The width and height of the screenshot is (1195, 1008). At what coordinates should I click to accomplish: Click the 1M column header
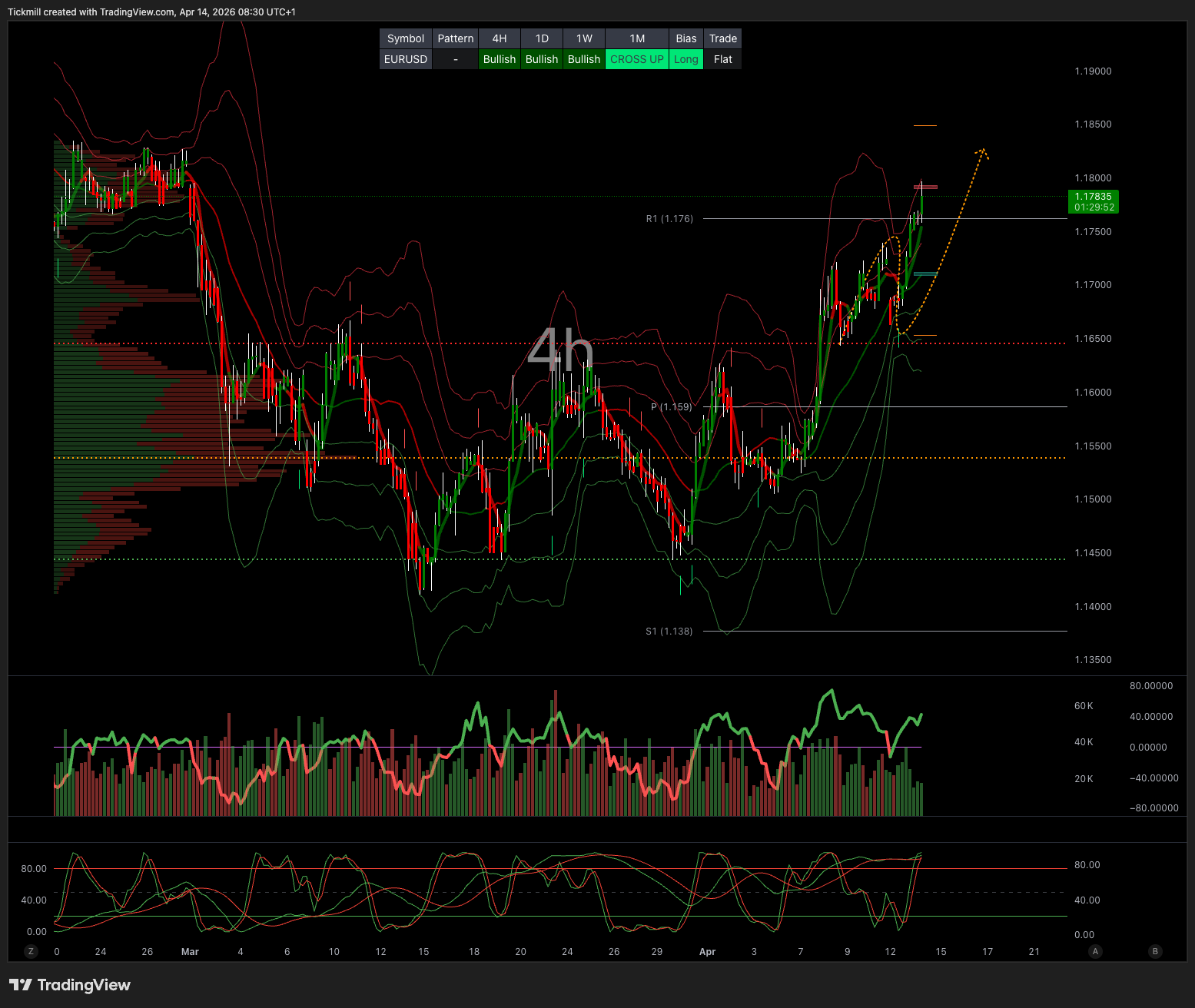[x=637, y=38]
